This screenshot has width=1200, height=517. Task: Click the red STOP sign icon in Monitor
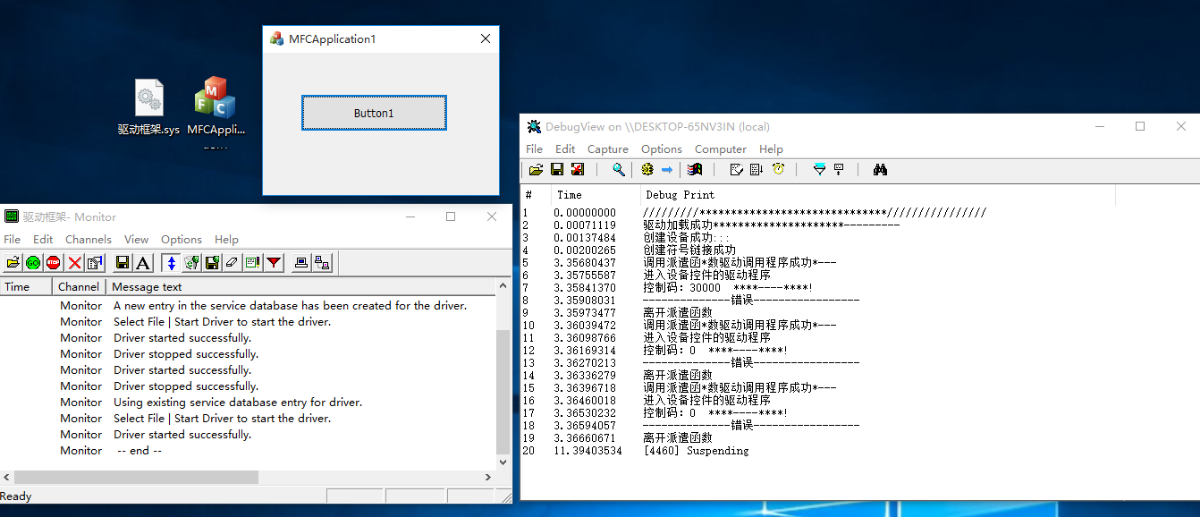[x=53, y=263]
